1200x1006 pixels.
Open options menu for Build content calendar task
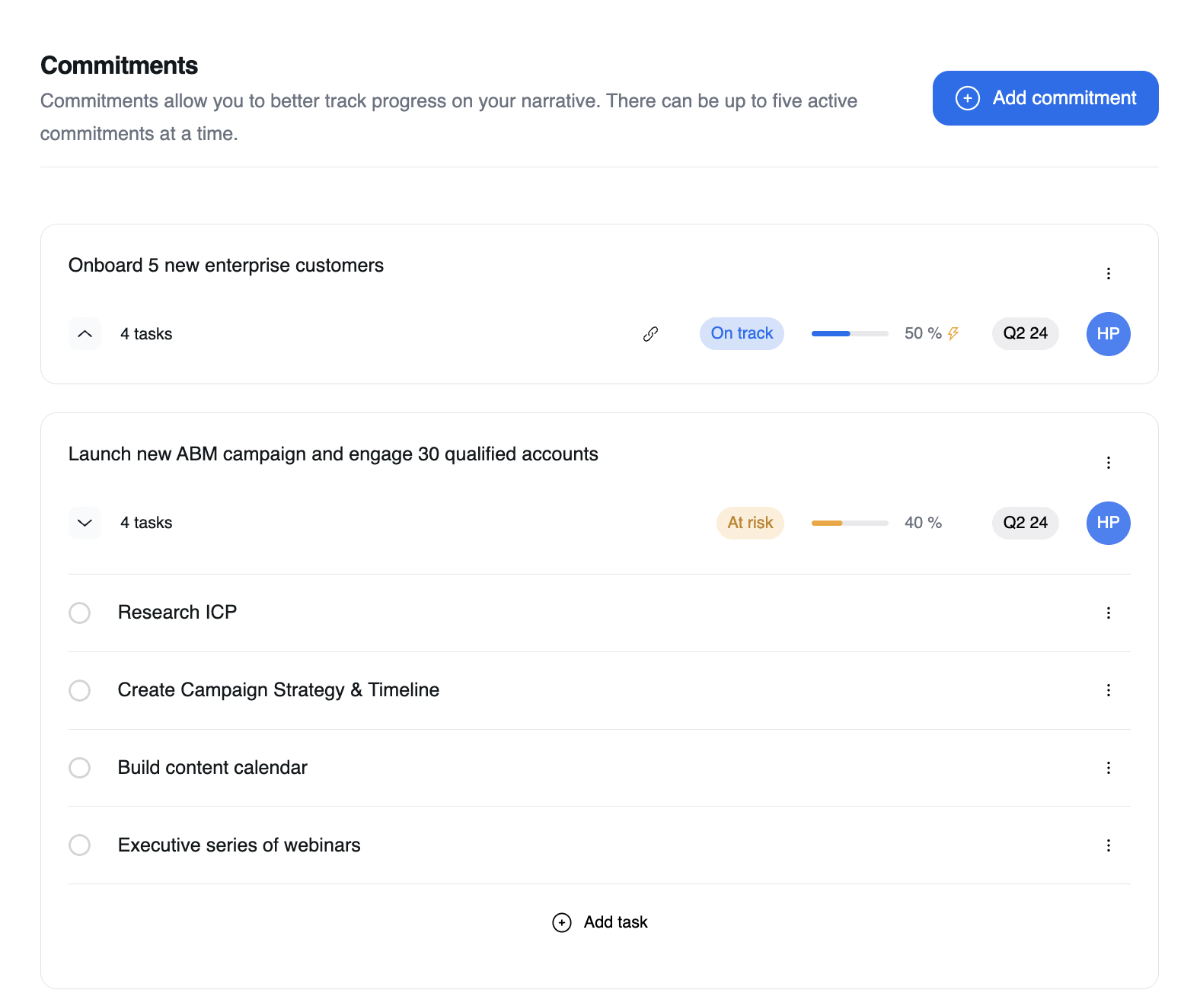pyautogui.click(x=1108, y=768)
